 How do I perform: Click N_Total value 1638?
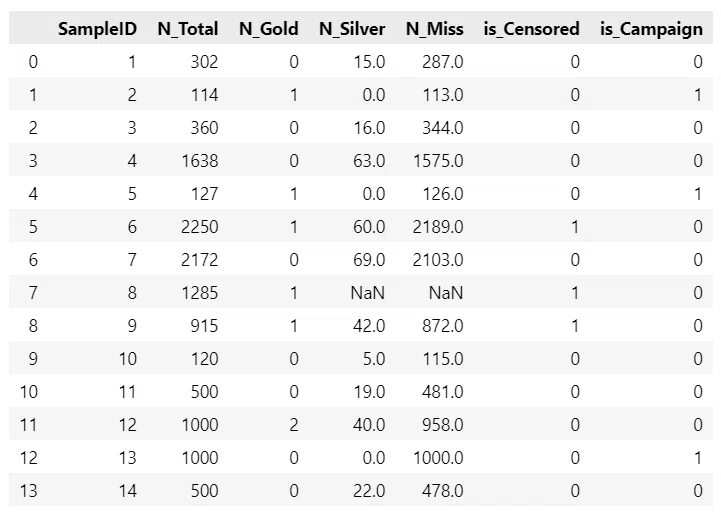200,161
